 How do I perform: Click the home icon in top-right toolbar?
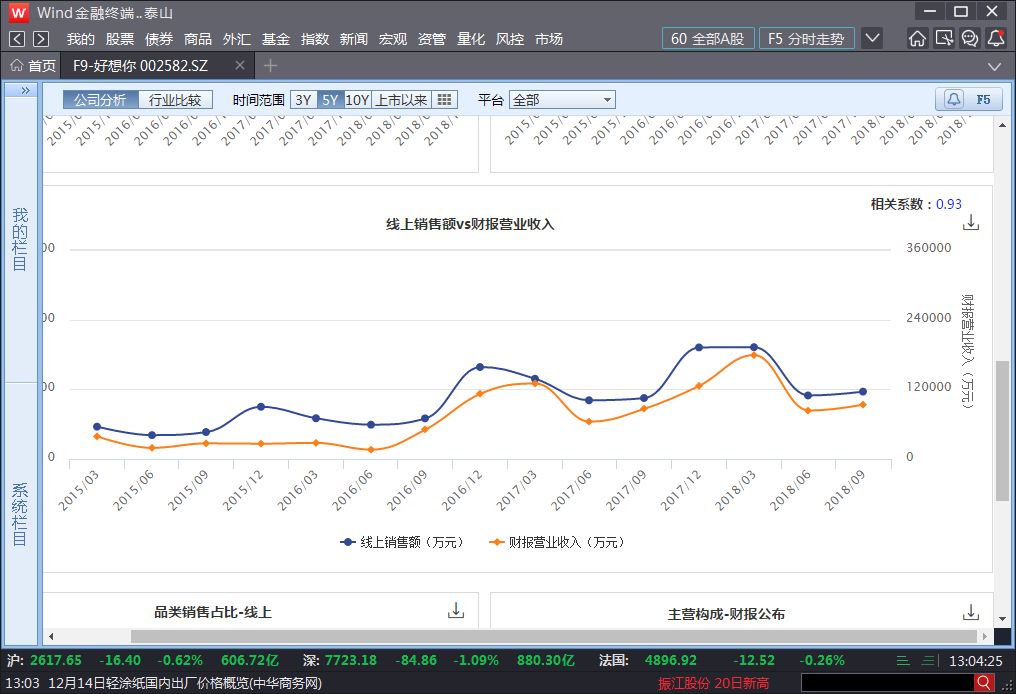(917, 39)
